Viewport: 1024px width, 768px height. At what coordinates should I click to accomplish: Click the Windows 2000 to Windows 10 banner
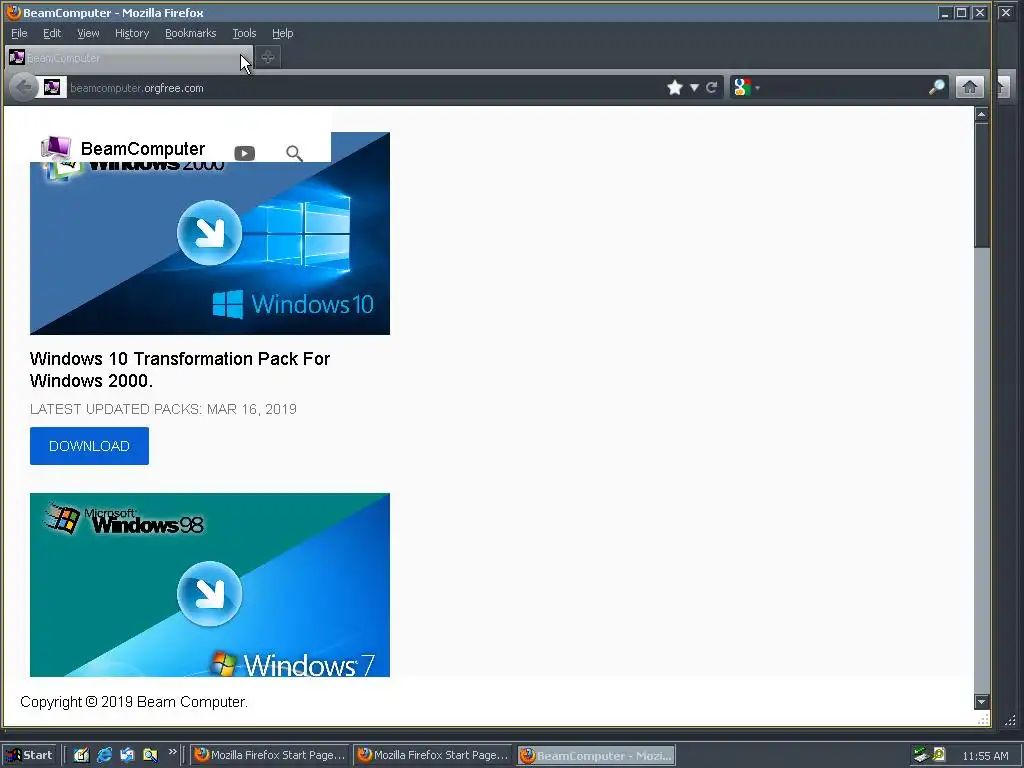click(x=210, y=234)
